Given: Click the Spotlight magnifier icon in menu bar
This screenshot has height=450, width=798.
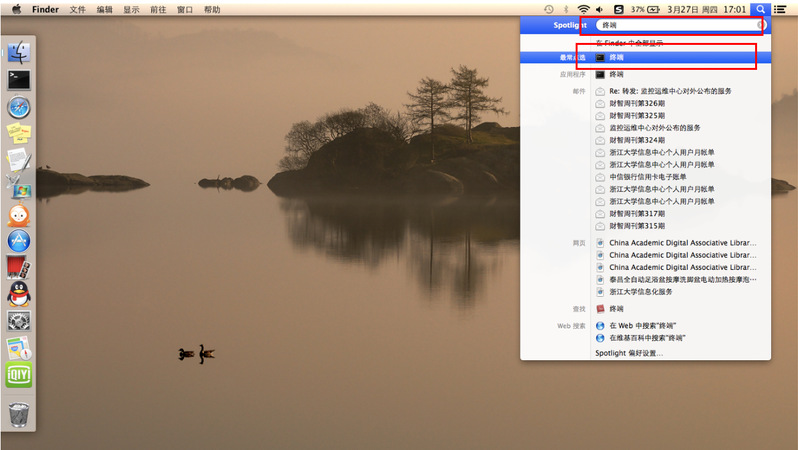Looking at the screenshot, I should click(x=761, y=9).
